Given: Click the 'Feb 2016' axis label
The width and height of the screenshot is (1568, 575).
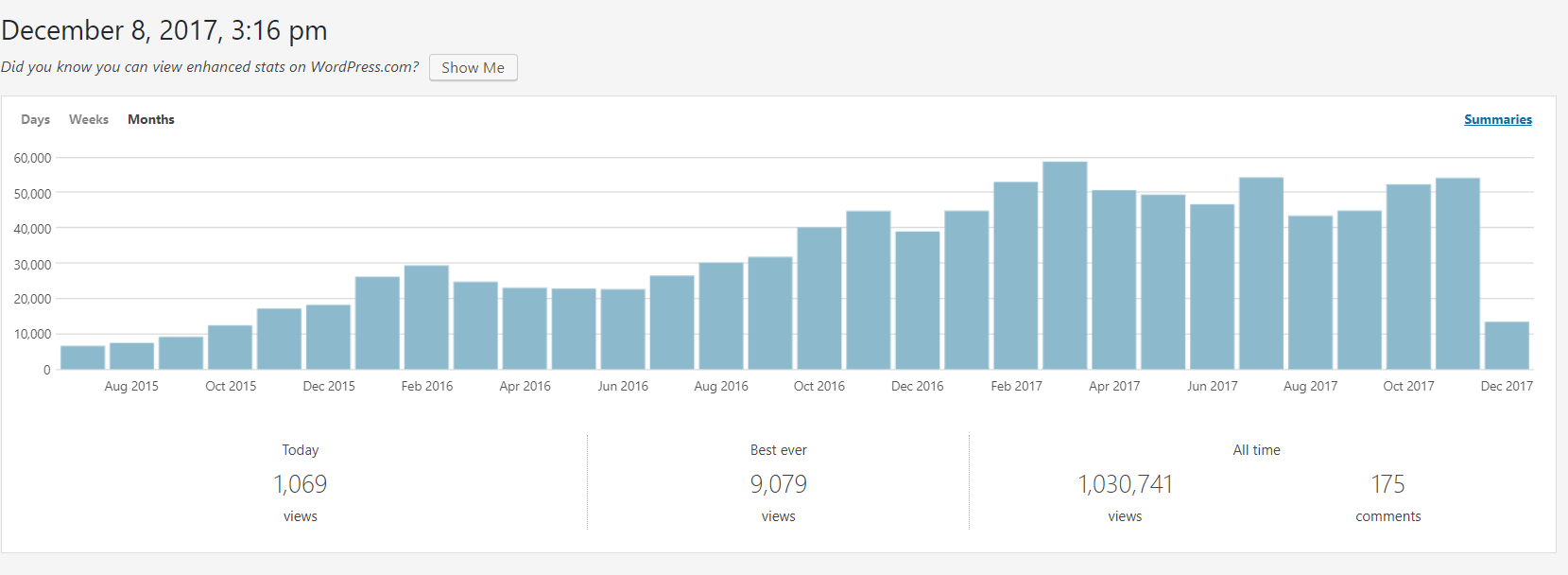Looking at the screenshot, I should coord(426,386).
